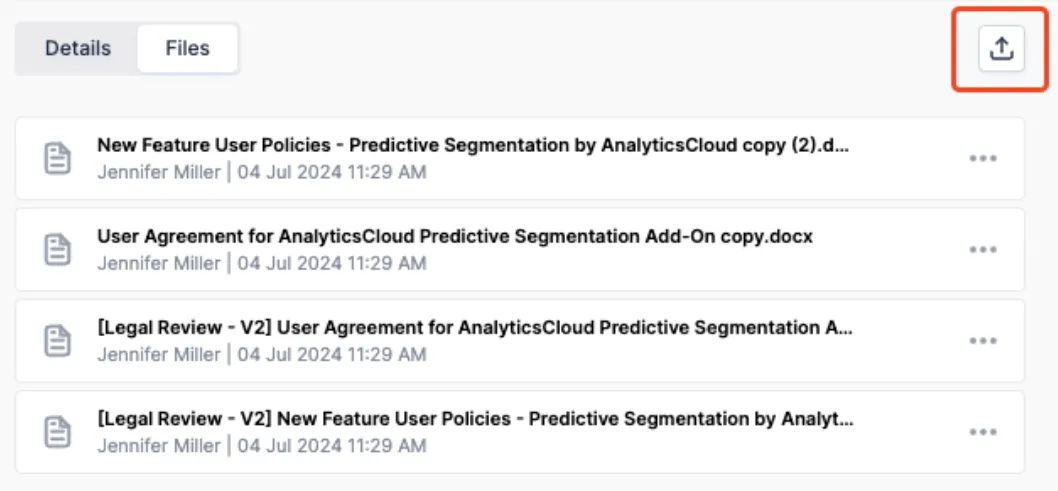Open [Legal Review - V2] User Agreement file title

(475, 328)
